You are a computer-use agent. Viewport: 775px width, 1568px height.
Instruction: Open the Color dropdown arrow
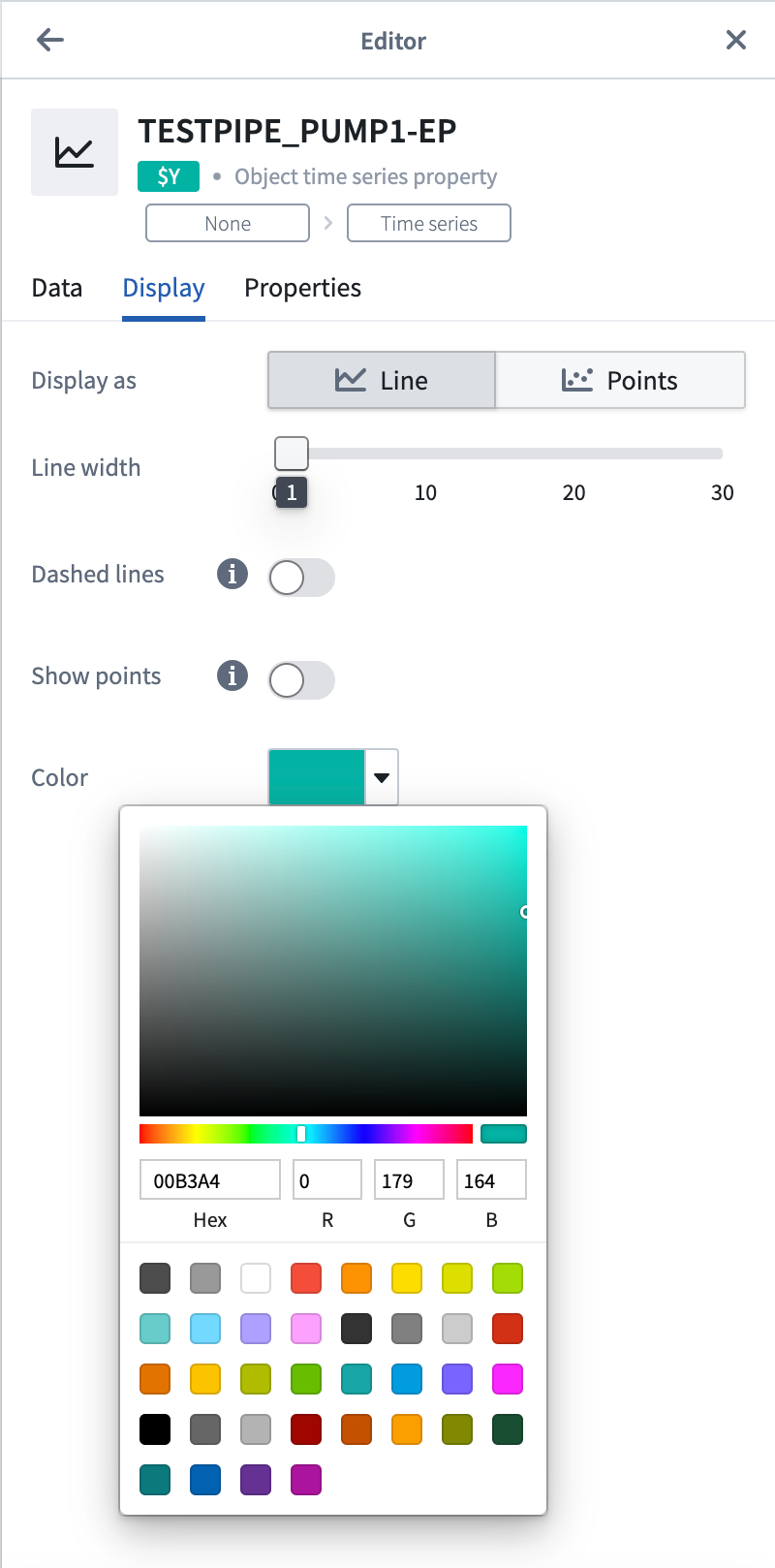[x=382, y=777]
